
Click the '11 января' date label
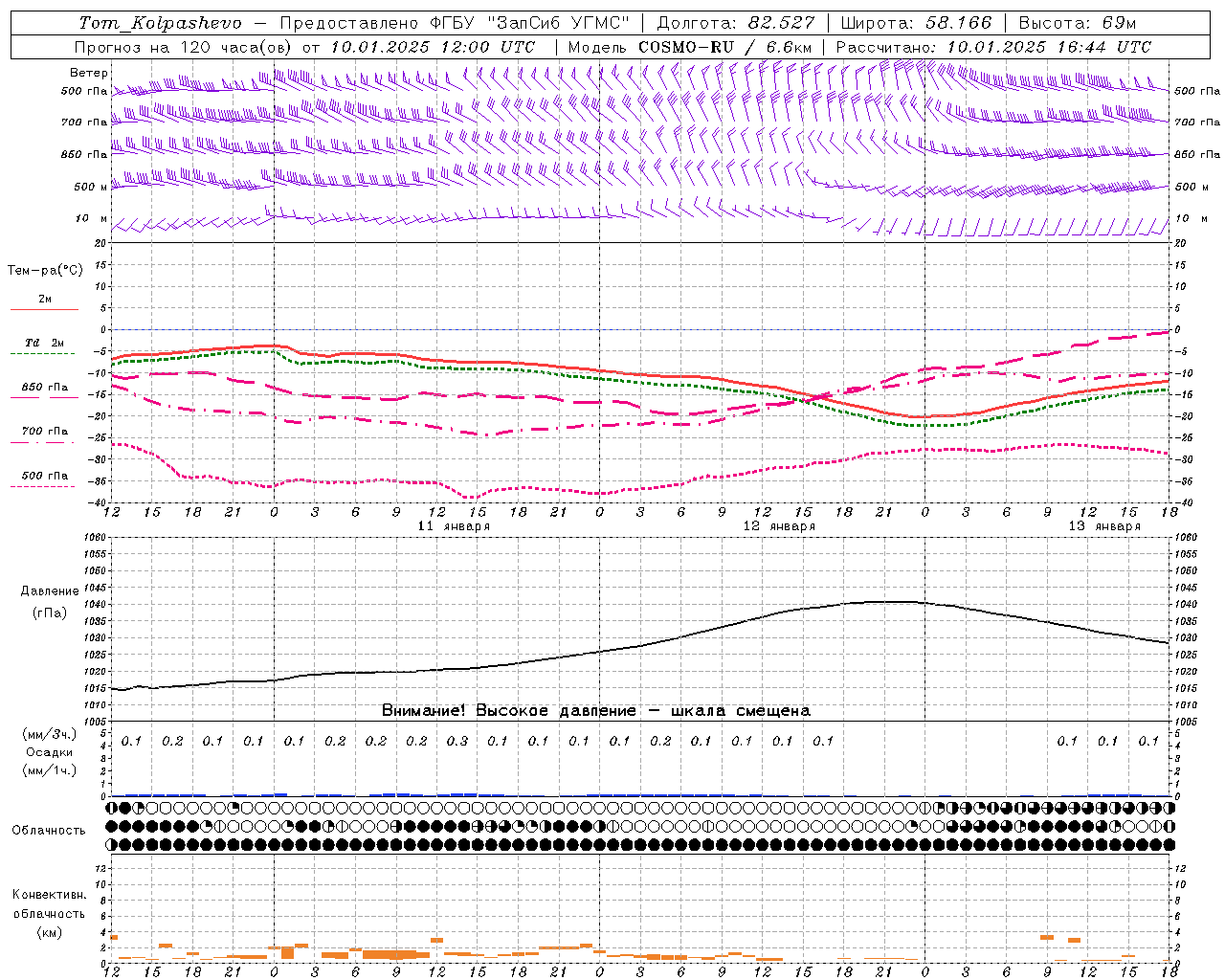pos(455,526)
